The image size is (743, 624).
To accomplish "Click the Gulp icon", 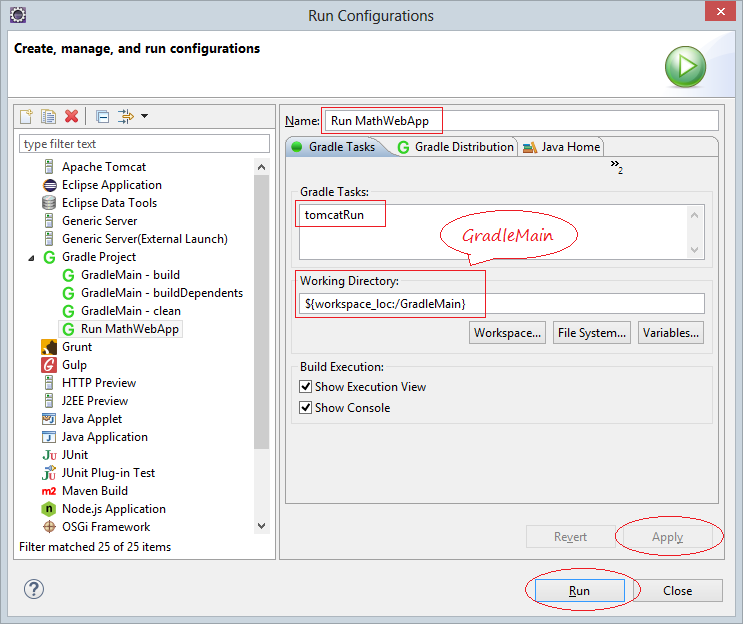I will [49, 365].
